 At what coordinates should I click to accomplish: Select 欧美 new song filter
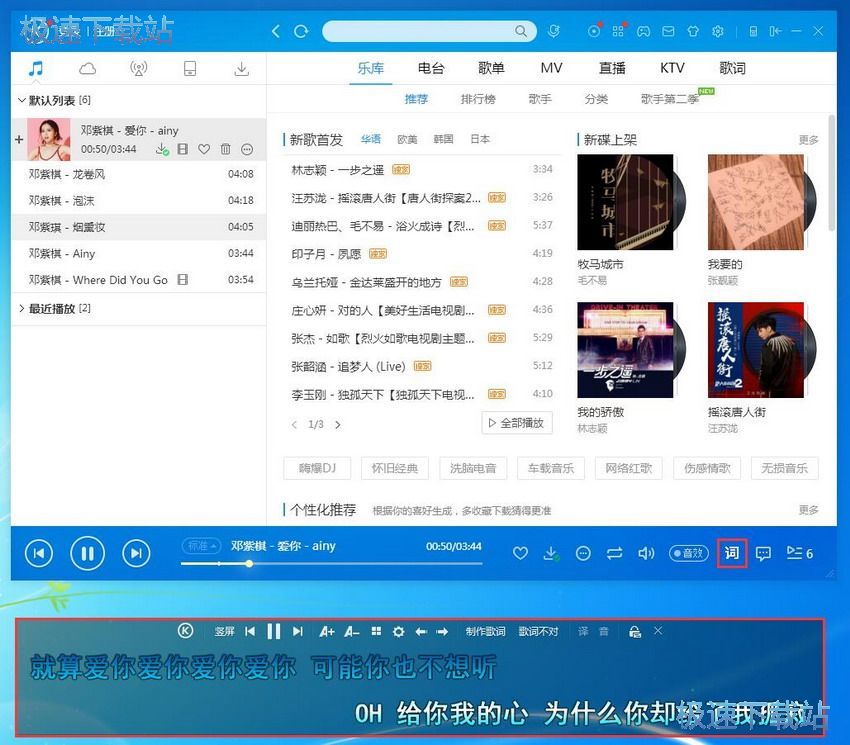coord(407,139)
